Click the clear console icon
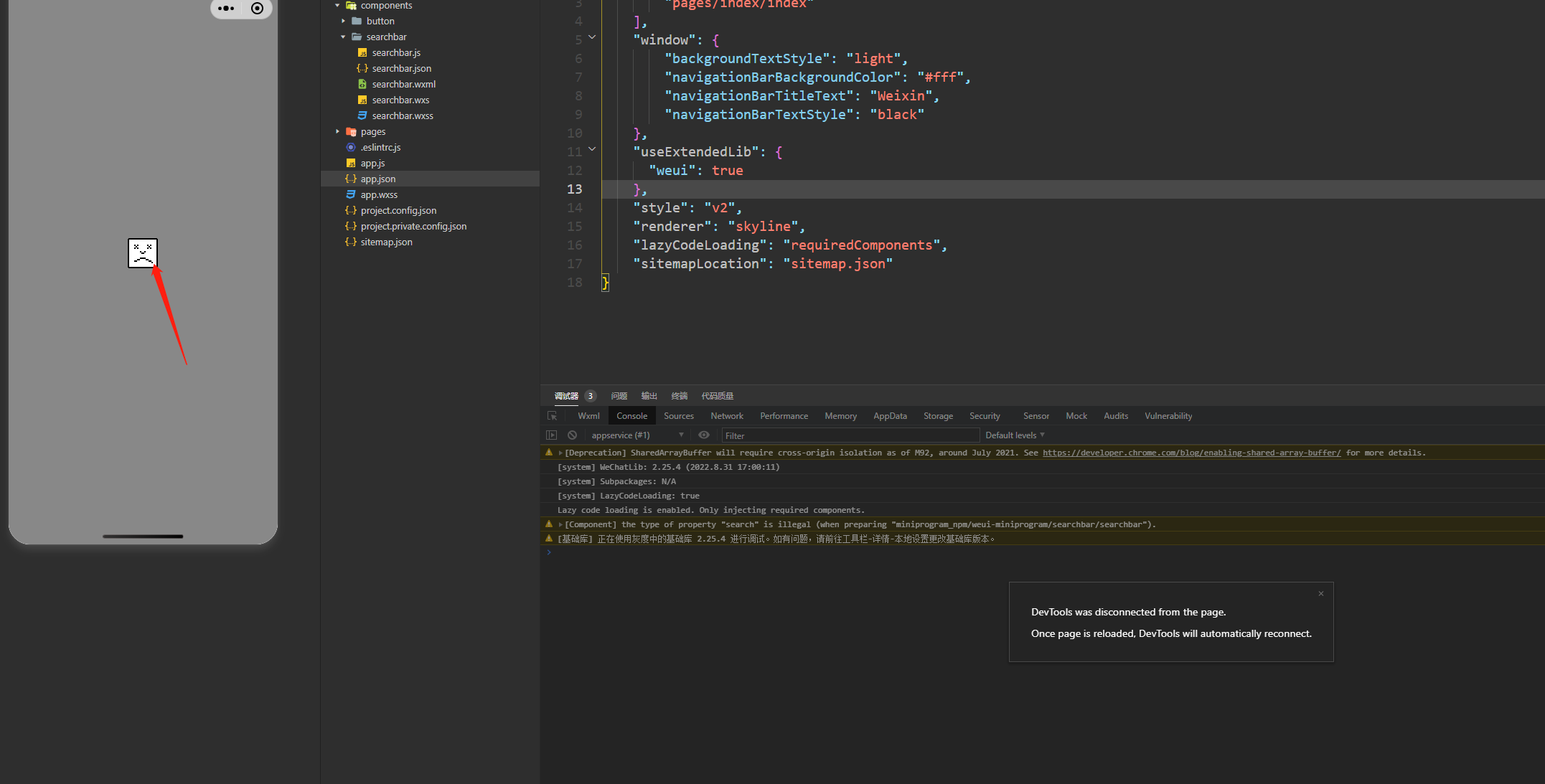Screen dimensions: 1545x784 572,435
